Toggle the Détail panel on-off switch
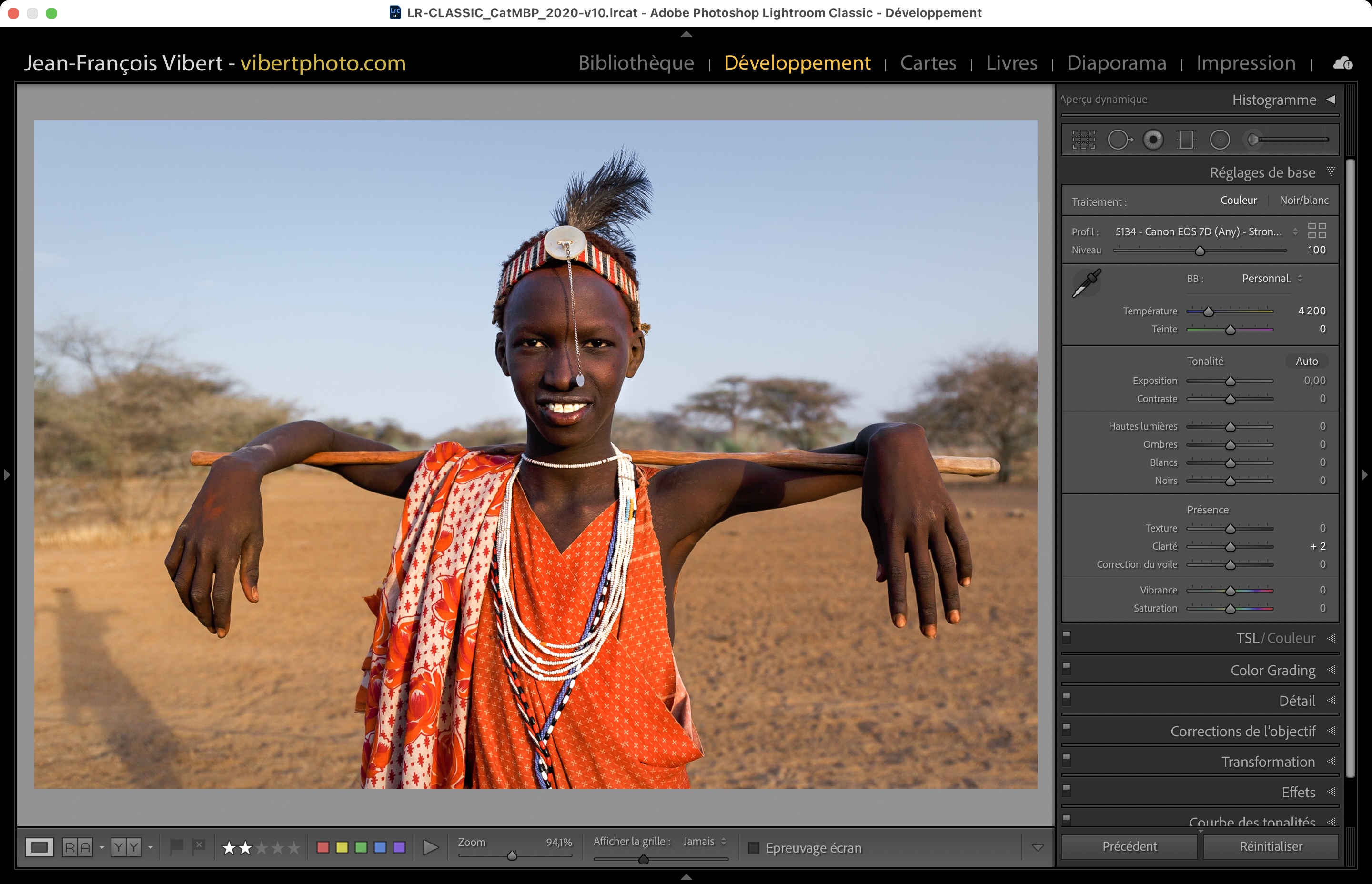This screenshot has height=884, width=1372. [1067, 699]
